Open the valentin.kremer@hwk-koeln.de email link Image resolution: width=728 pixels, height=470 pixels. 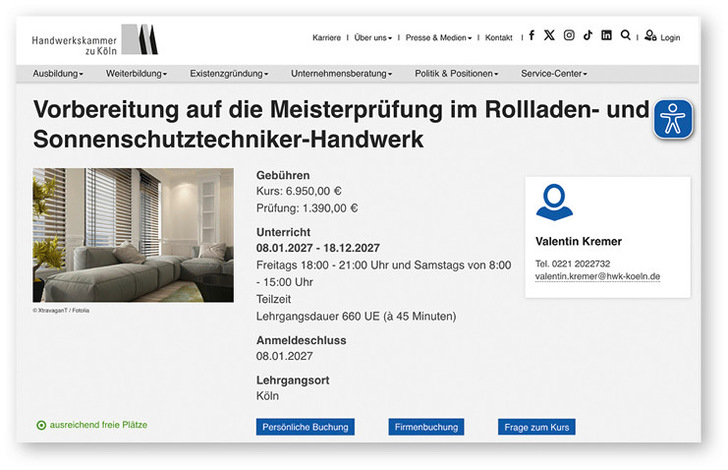(598, 276)
